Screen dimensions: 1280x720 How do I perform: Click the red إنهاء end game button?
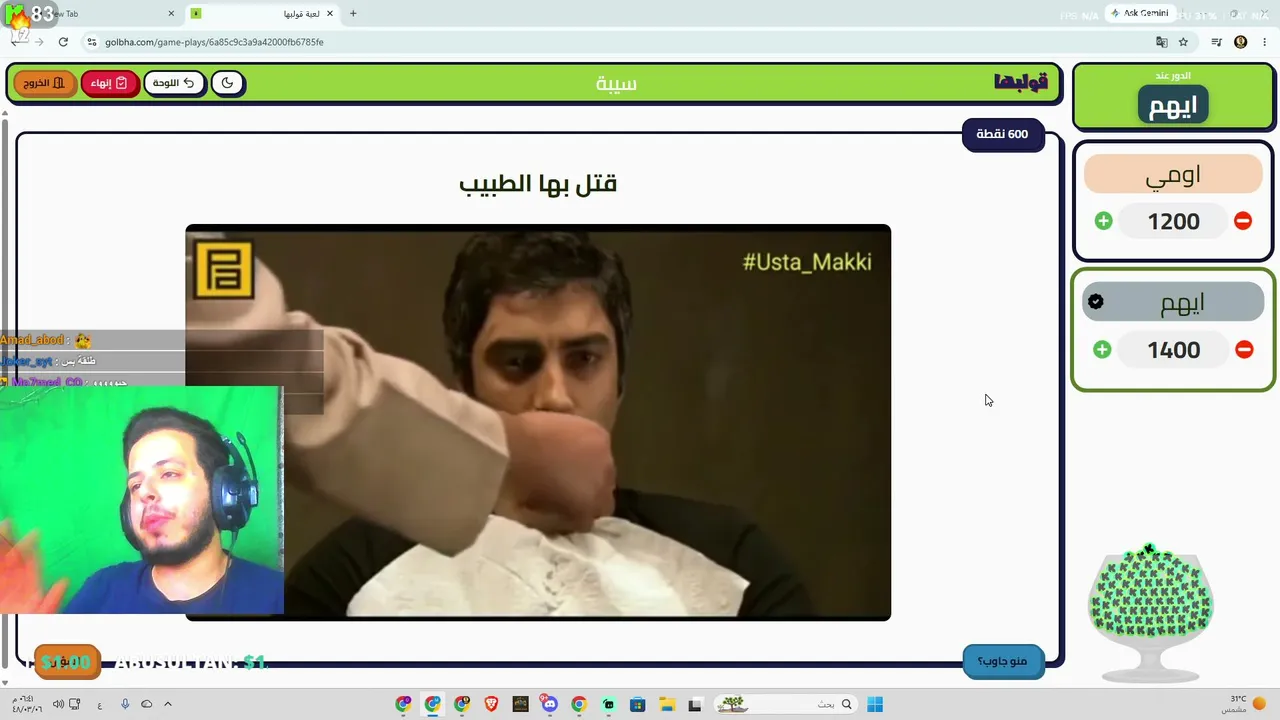(109, 83)
